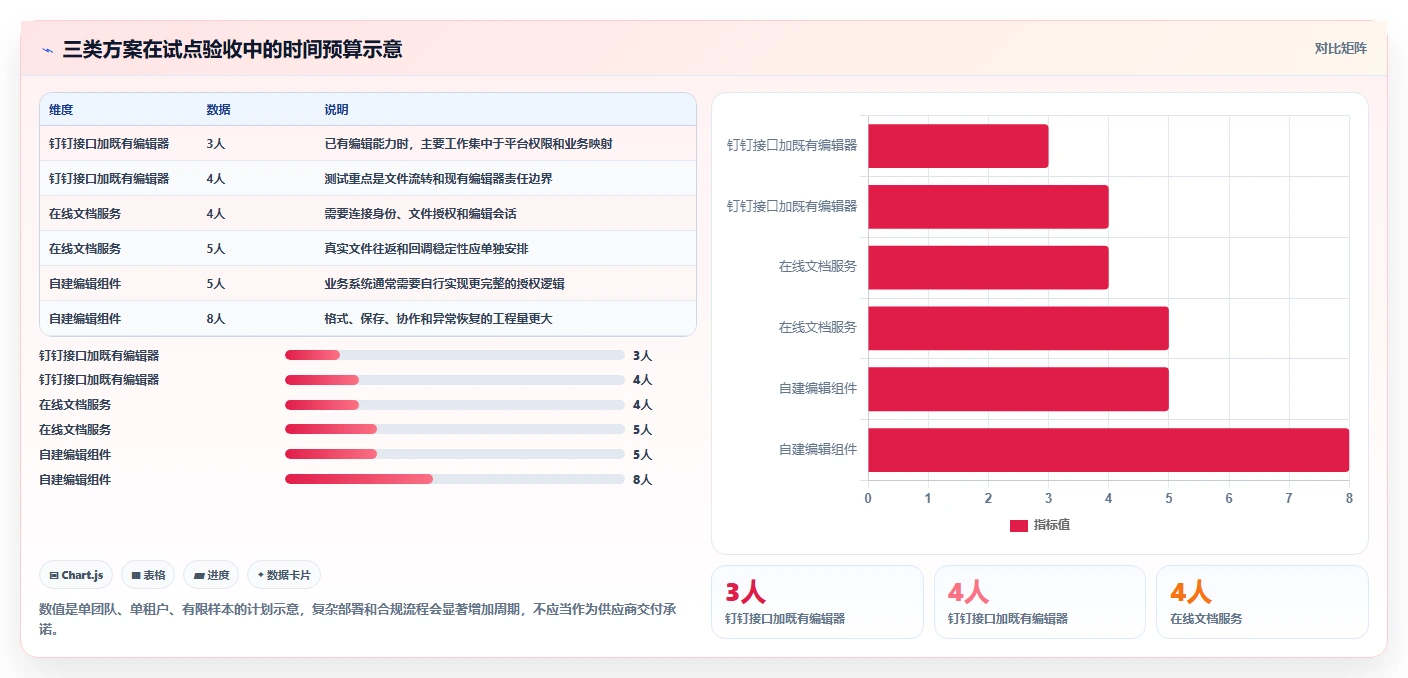Click the progress bar showing 3人
The image size is (1408, 678).
click(454, 355)
